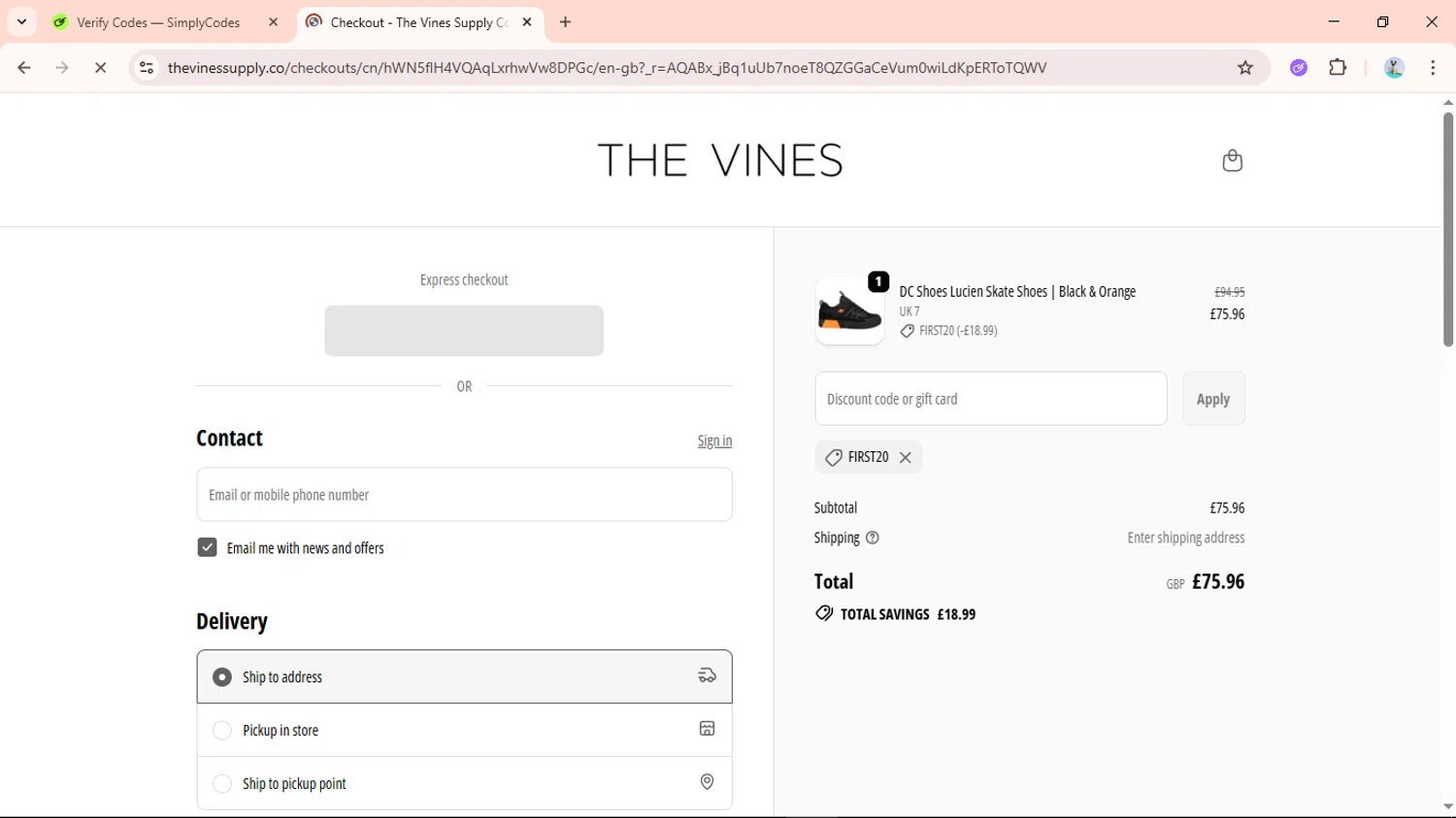The height and width of the screenshot is (818, 1456).
Task: Click the store icon on Pickup in store
Action: [707, 729]
